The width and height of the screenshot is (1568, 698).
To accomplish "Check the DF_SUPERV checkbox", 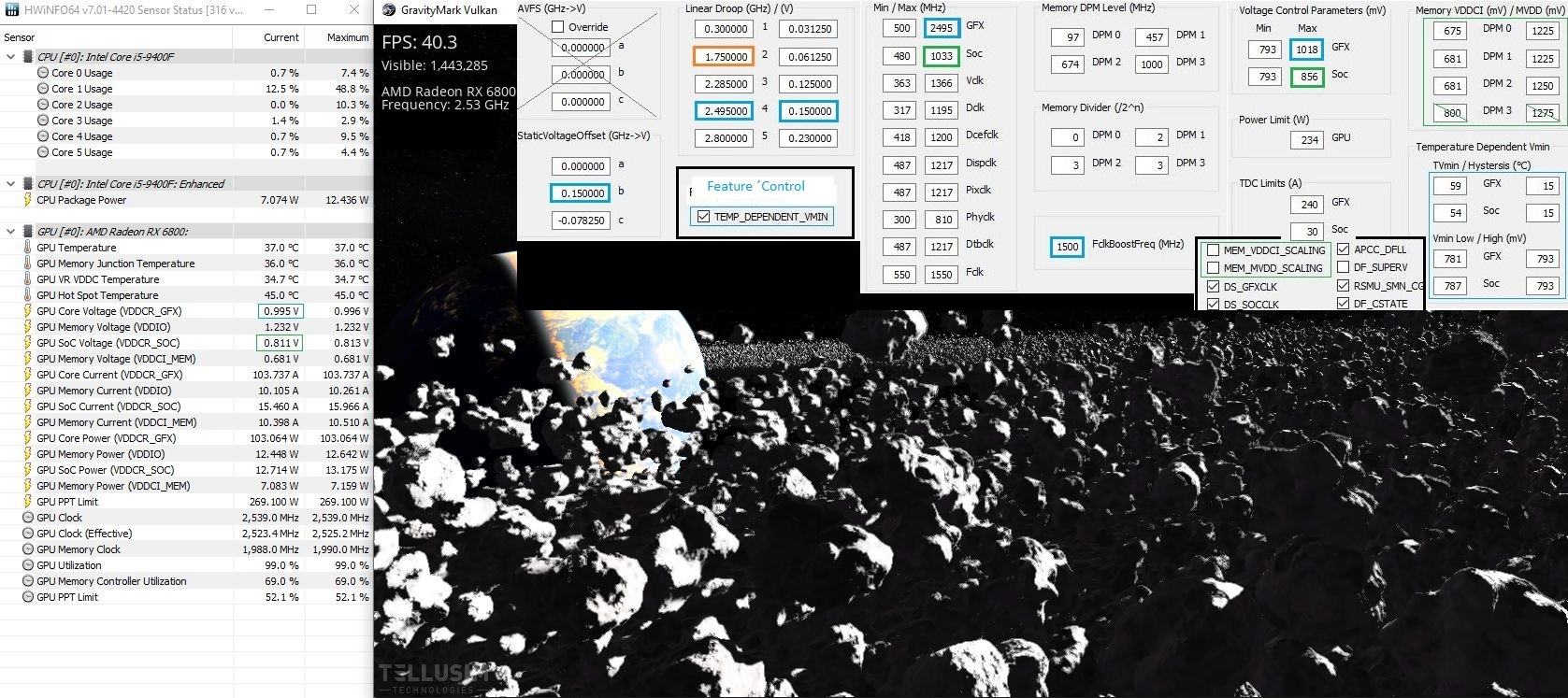I will (x=1343, y=267).
